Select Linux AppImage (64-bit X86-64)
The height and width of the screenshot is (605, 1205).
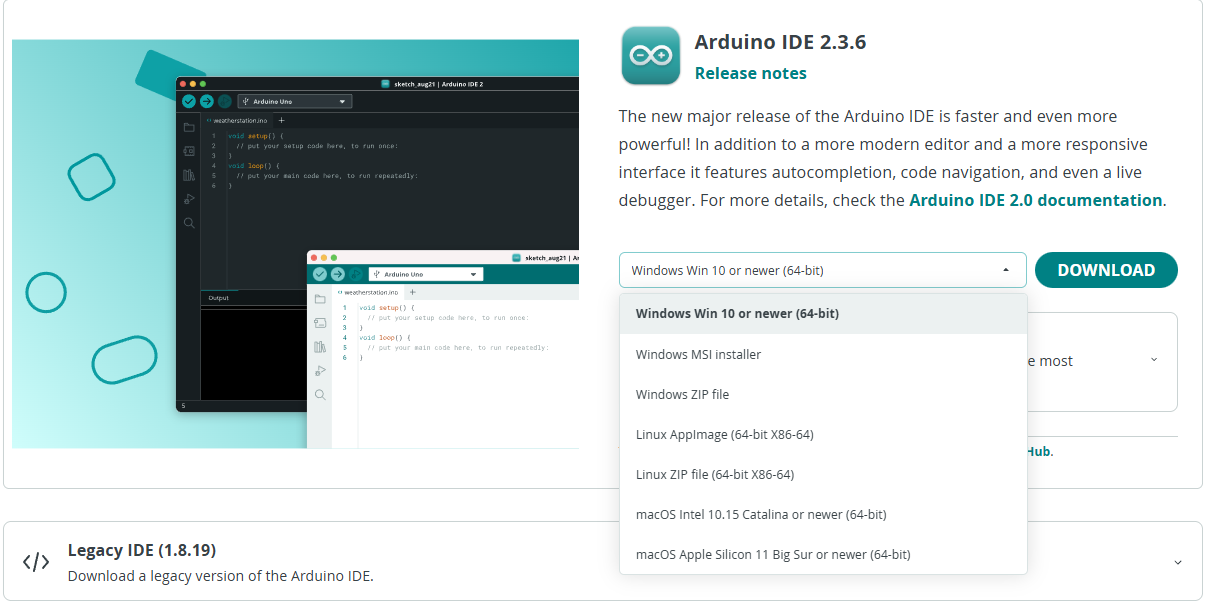pyautogui.click(x=724, y=434)
